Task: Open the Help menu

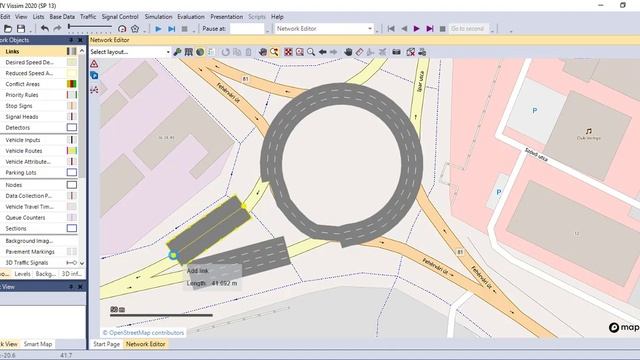Action: click(x=277, y=17)
